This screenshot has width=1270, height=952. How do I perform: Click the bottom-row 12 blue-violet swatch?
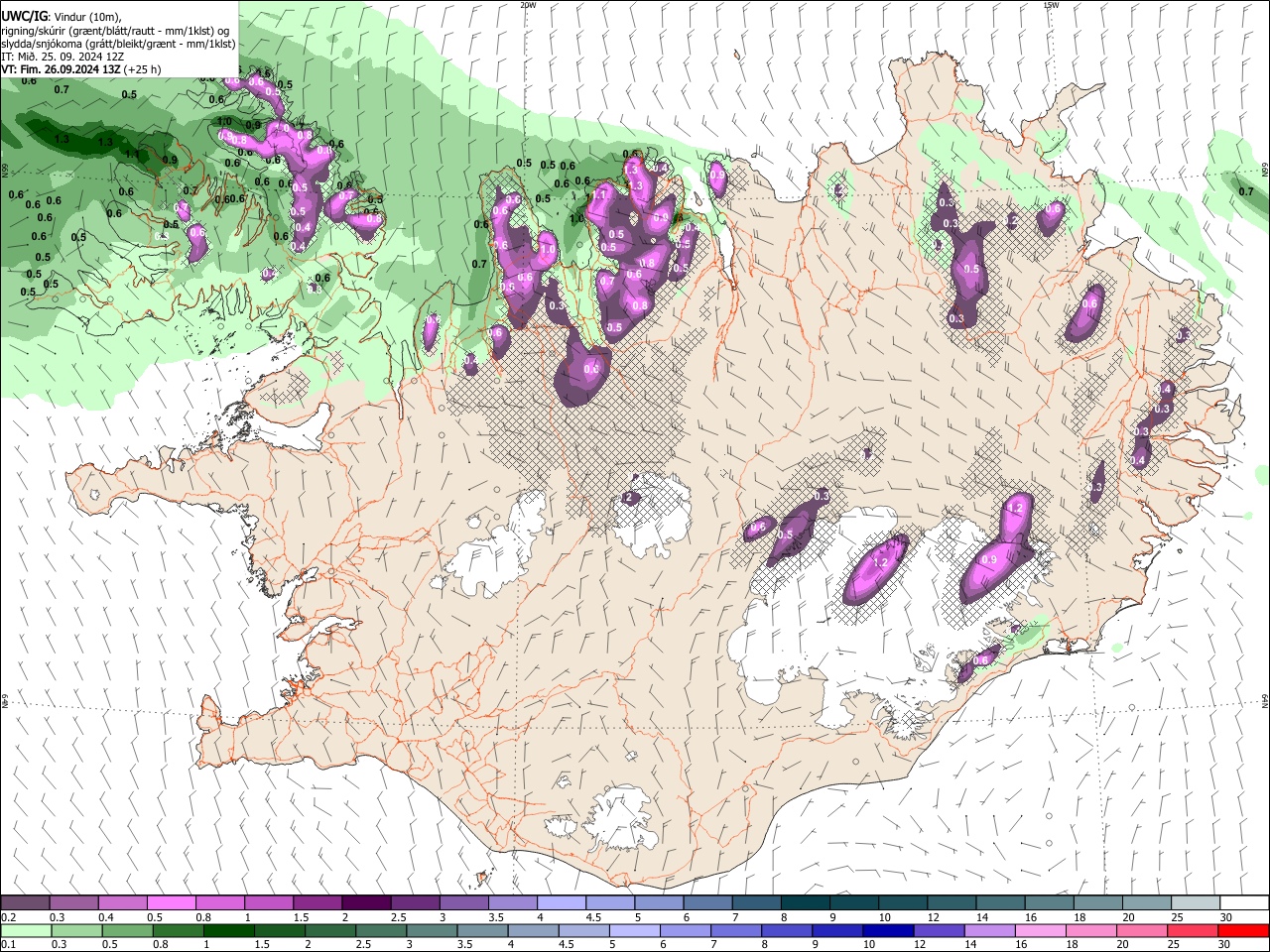(x=938, y=931)
